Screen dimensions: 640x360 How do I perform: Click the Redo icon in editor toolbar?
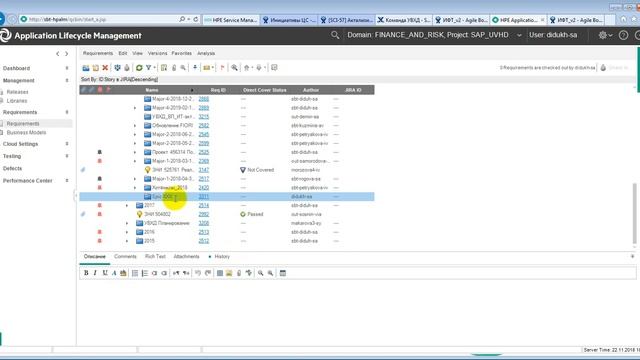(x=208, y=273)
